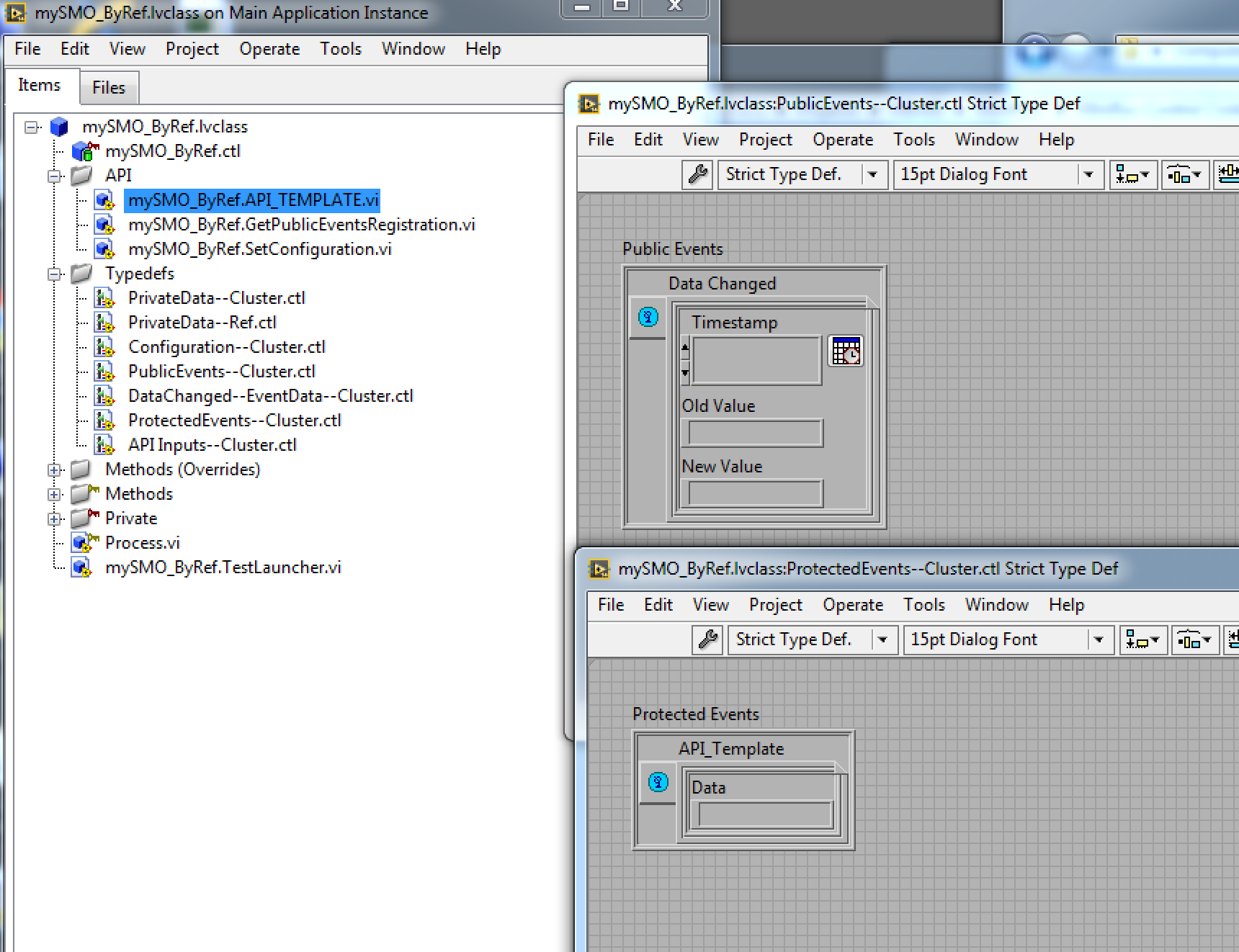Click the Old Value input field
Screen dimensions: 1239x952
pyautogui.click(x=755, y=434)
